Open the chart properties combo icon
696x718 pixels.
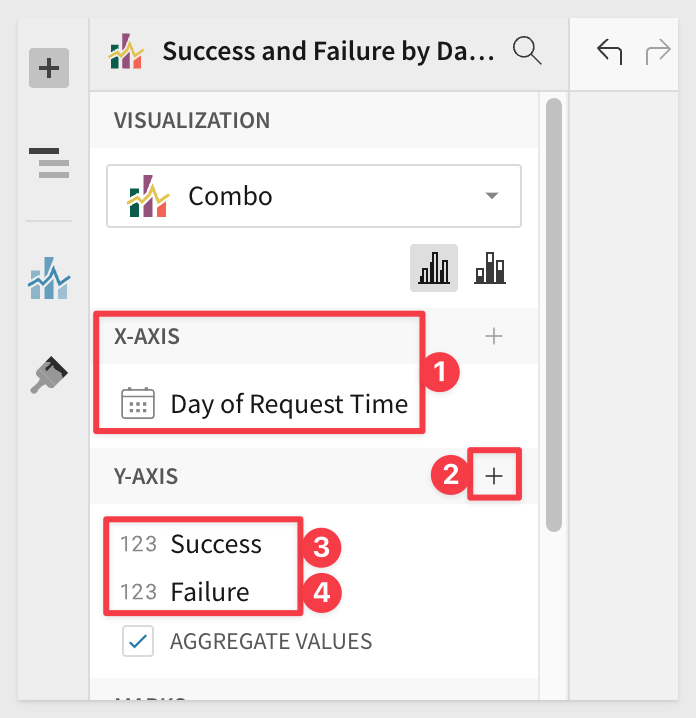pyautogui.click(x=49, y=278)
